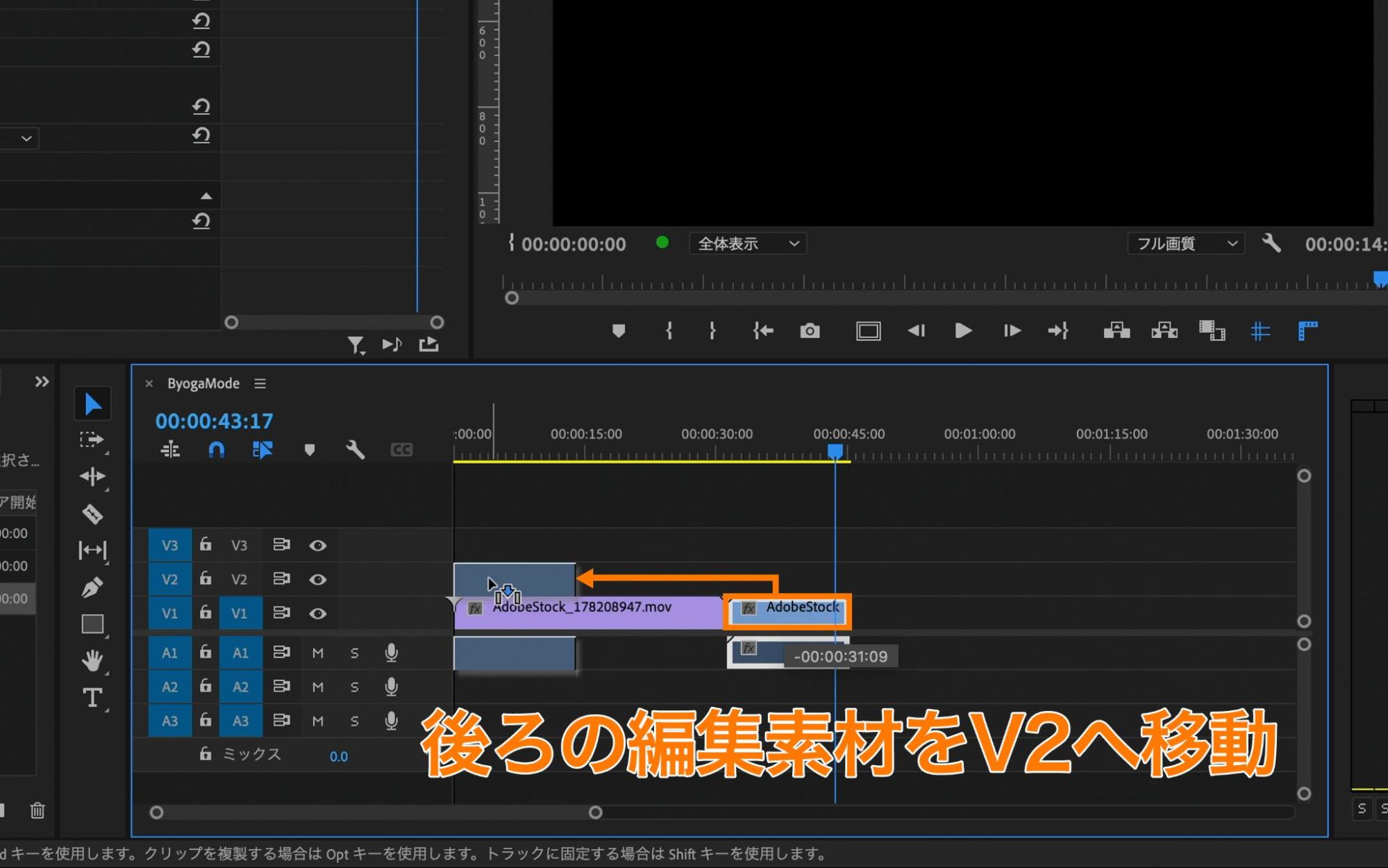The width and height of the screenshot is (1388, 868).
Task: Open the 全体表示 zoom level dropdown
Action: [x=747, y=244]
